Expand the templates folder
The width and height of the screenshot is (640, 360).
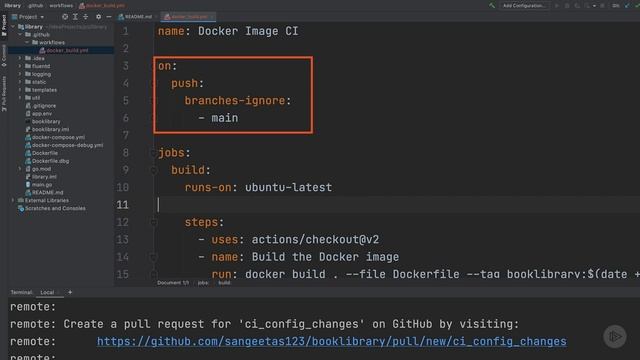pyautogui.click(x=20, y=90)
